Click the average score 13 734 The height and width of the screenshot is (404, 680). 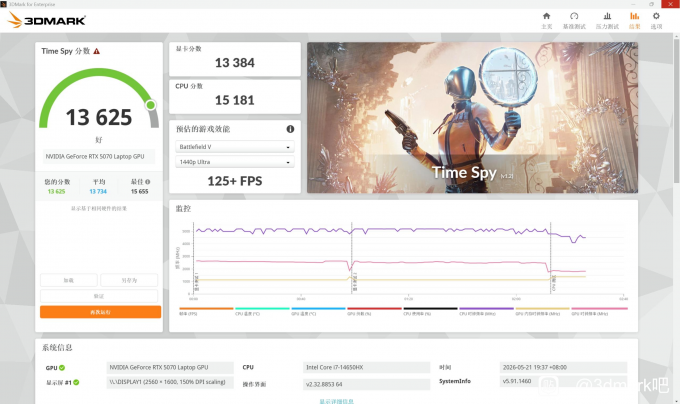[98, 192]
